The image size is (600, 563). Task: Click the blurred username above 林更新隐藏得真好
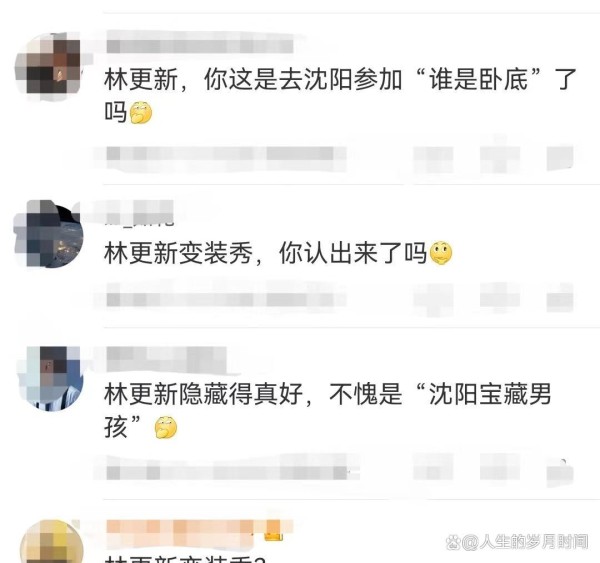166,359
